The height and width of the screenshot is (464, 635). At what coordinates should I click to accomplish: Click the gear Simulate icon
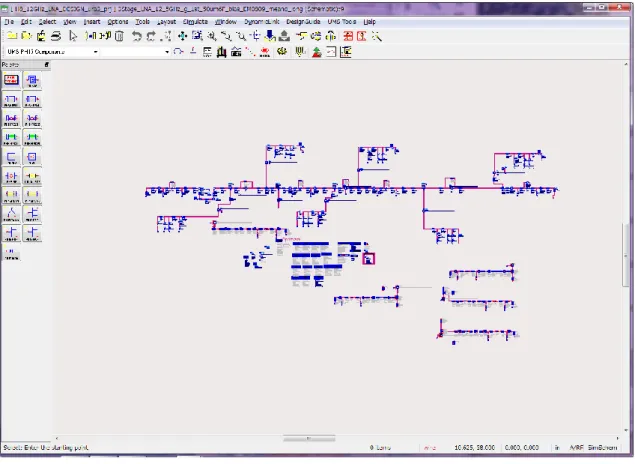tap(282, 52)
